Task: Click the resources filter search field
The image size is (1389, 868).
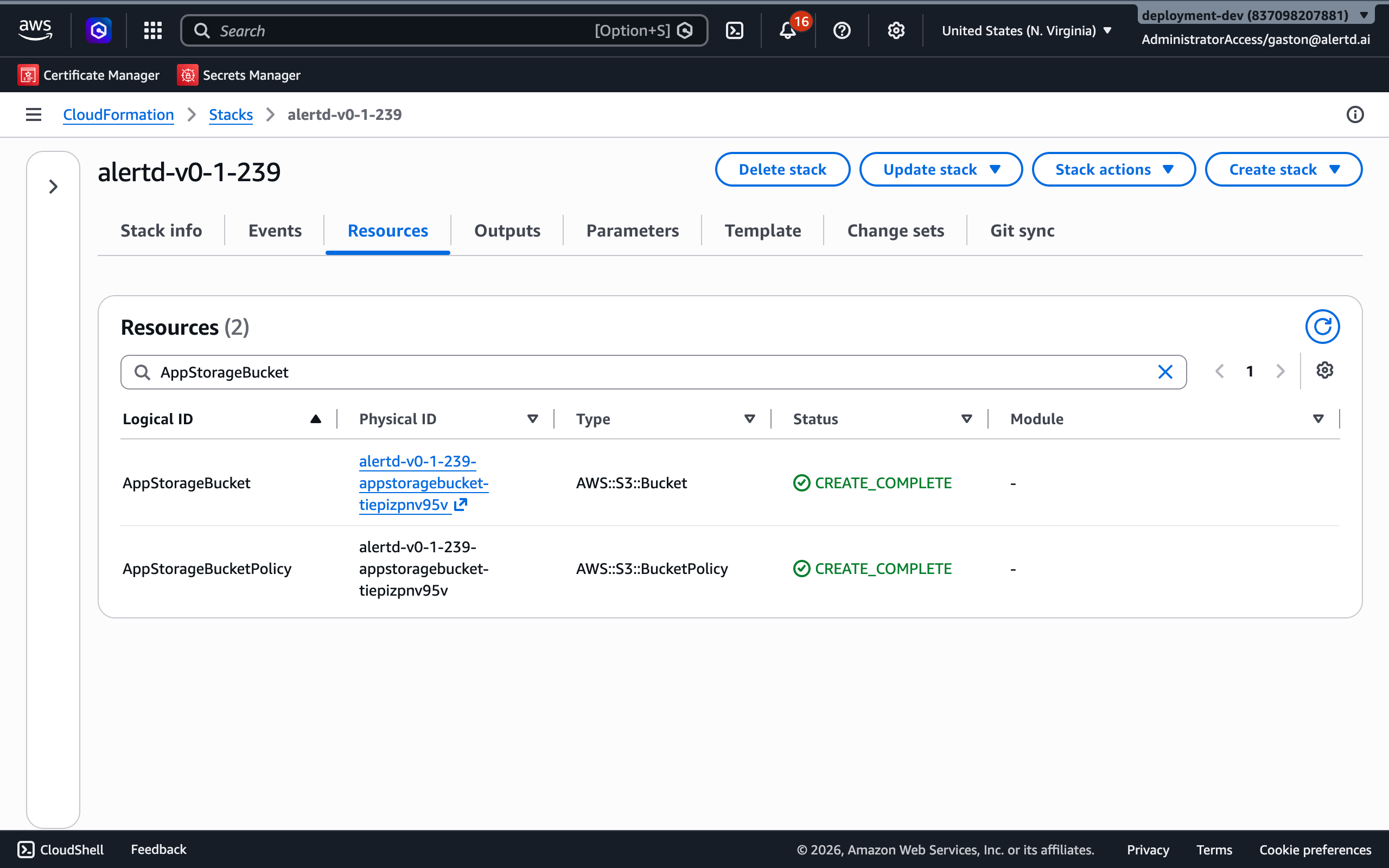Action: coord(653,372)
